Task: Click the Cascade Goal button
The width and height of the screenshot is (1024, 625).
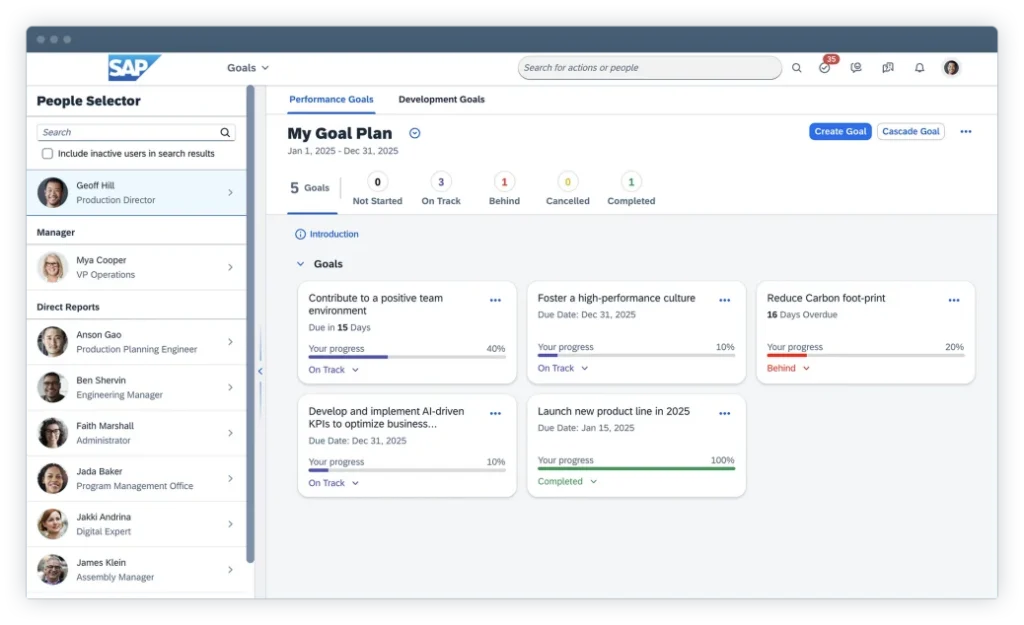Action: tap(910, 132)
